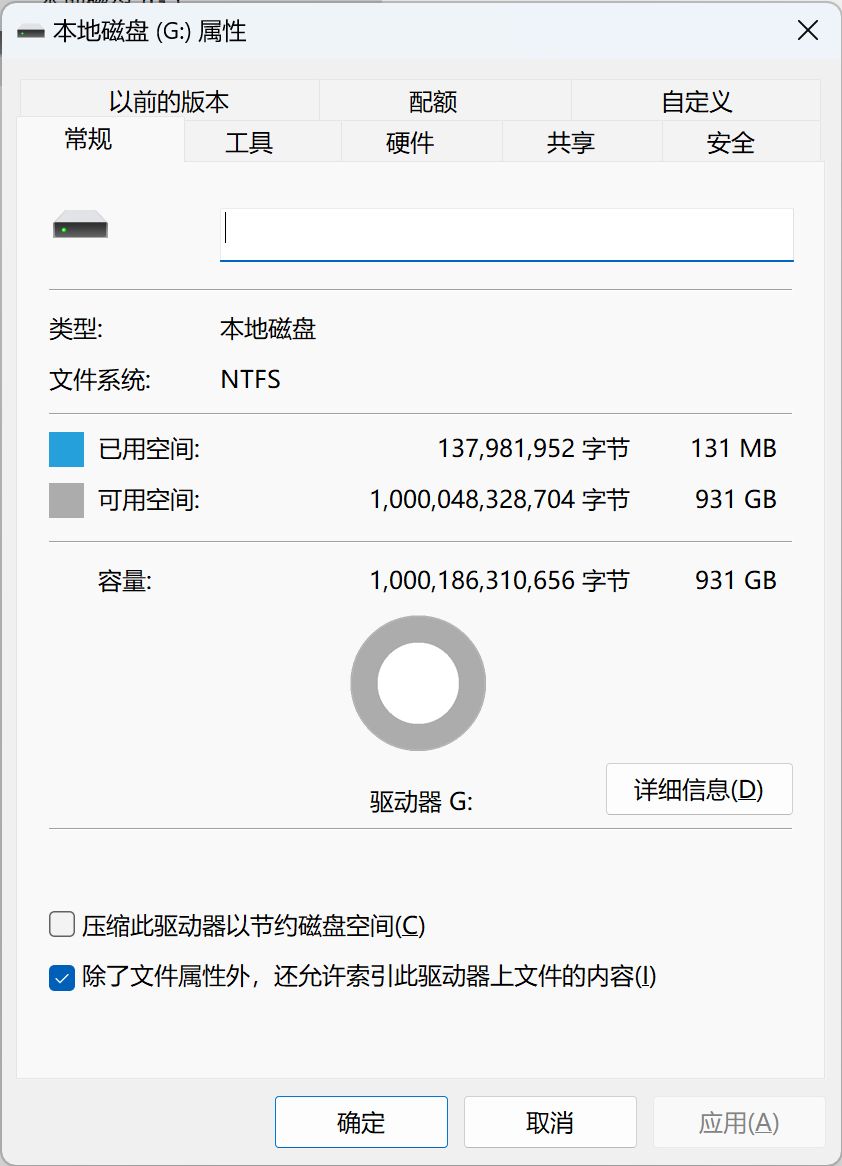Screen dimensions: 842x1166
Task: Click the gray free space color square
Action: click(66, 500)
